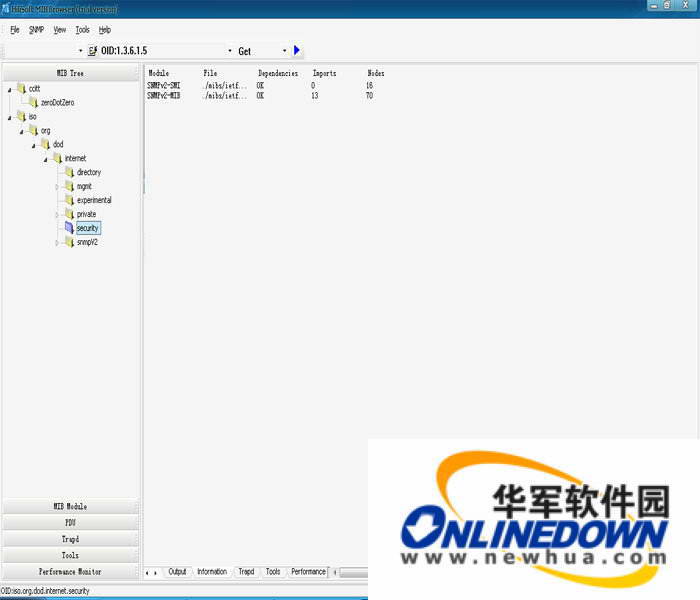Collapse the ccitt tree node
The height and width of the screenshot is (600, 700).
pyautogui.click(x=9, y=90)
